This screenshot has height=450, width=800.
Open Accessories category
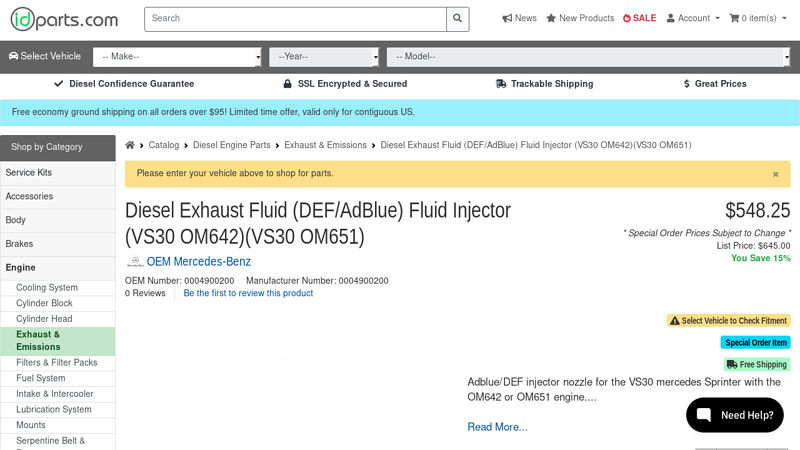tap(58, 196)
